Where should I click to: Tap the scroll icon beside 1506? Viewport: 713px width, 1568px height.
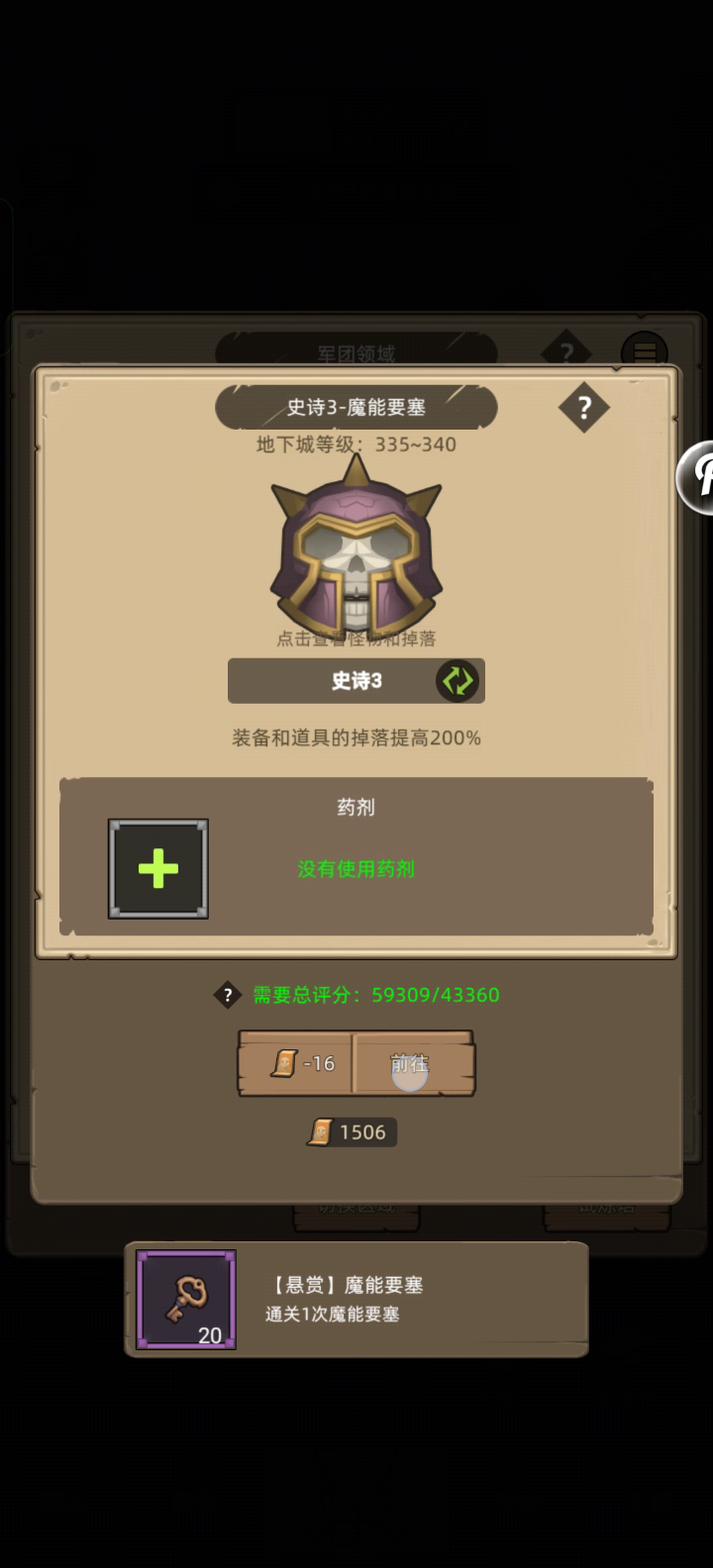(x=320, y=1132)
